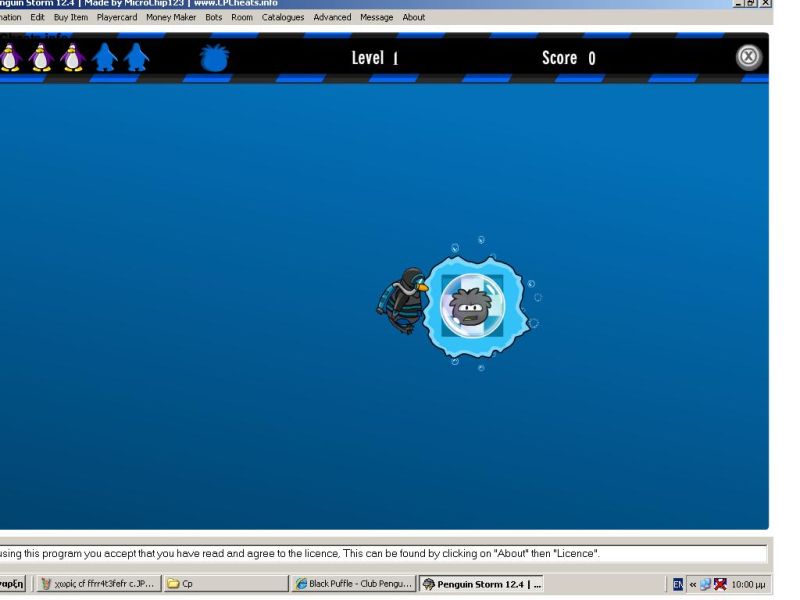Click the Score 0 indicator text
Viewport: 800px width, 600px height.
(569, 58)
